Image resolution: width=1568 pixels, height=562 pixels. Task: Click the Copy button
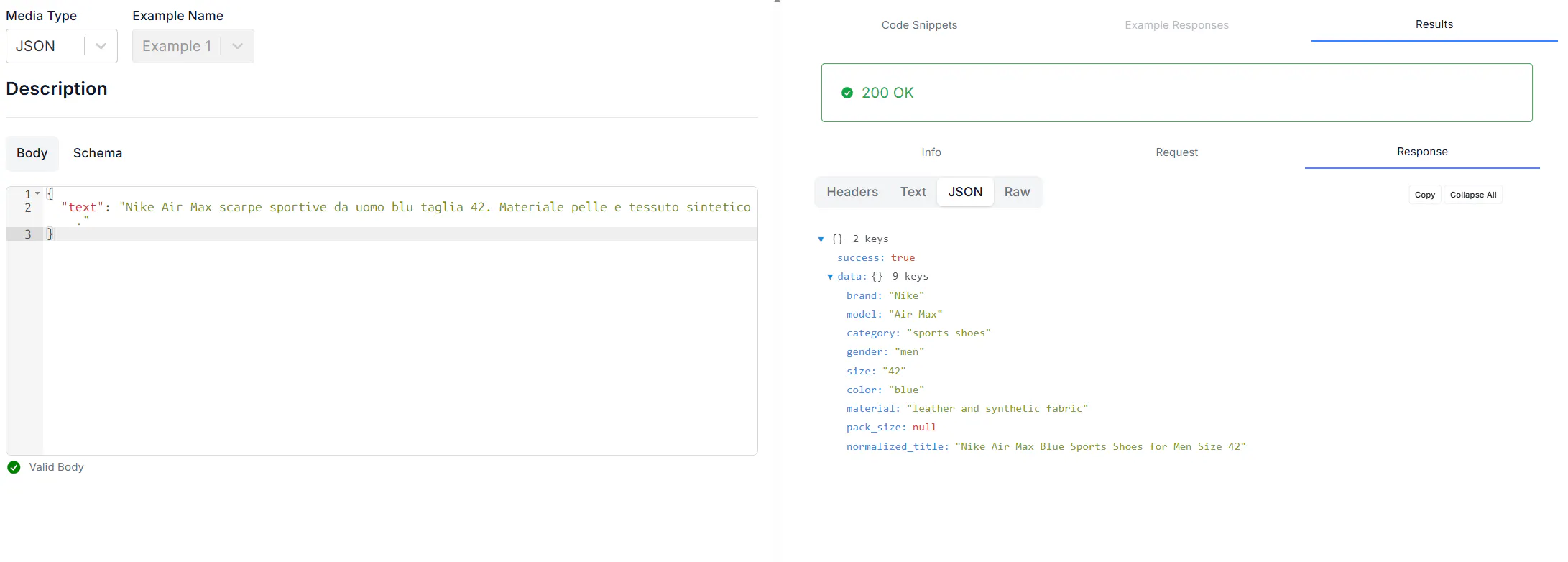click(1424, 195)
